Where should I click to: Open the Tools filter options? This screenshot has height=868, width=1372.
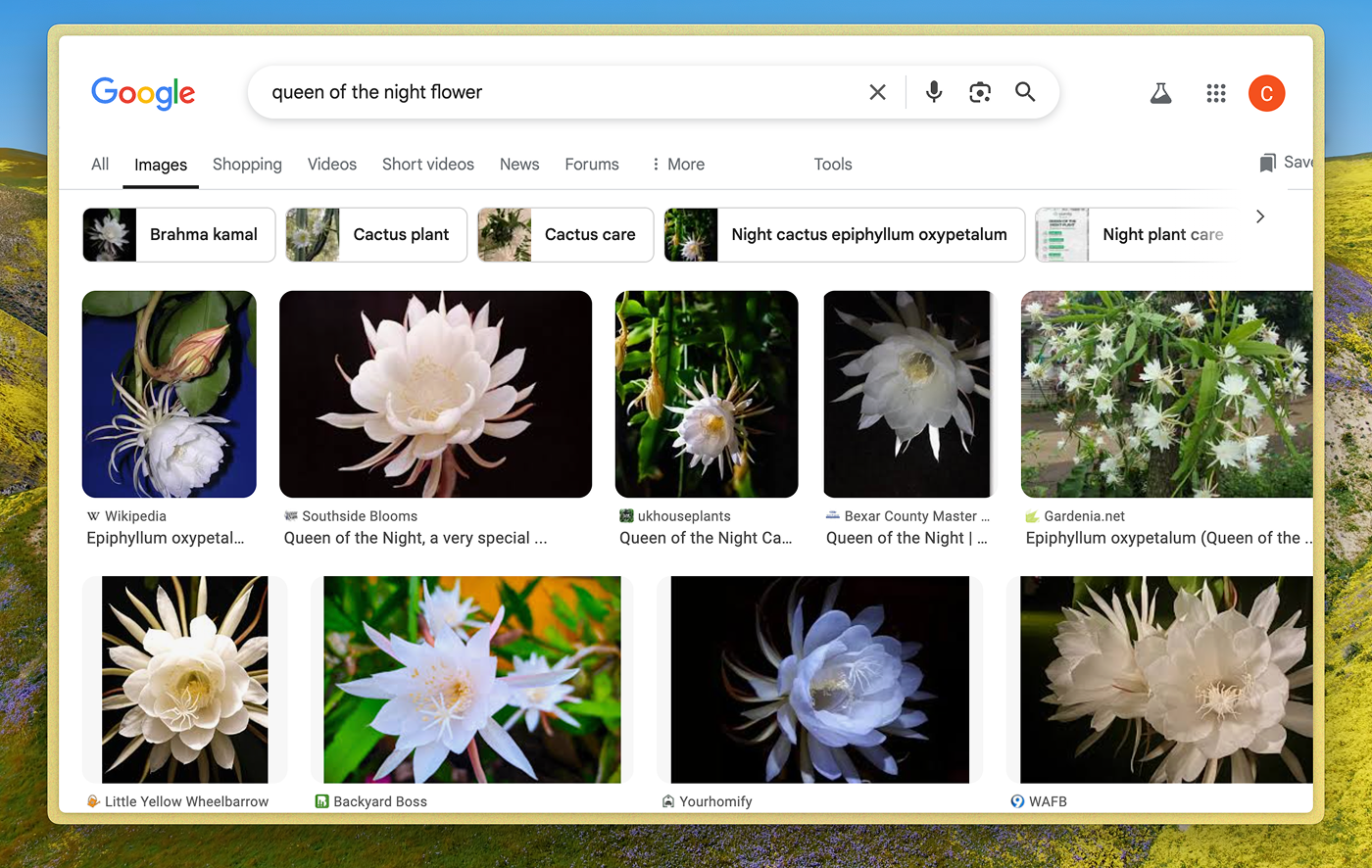(833, 164)
